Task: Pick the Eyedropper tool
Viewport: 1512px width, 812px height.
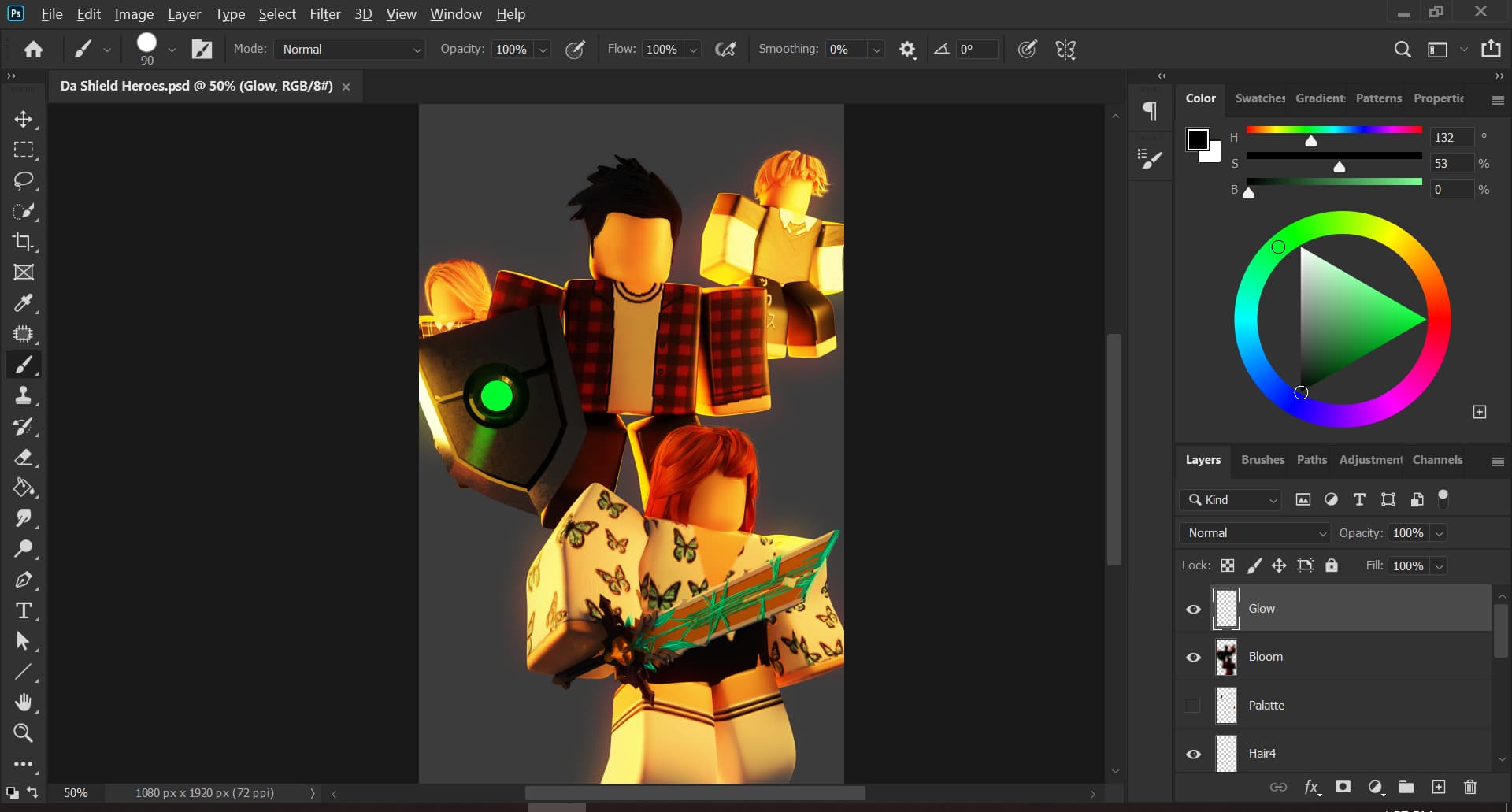Action: point(24,303)
